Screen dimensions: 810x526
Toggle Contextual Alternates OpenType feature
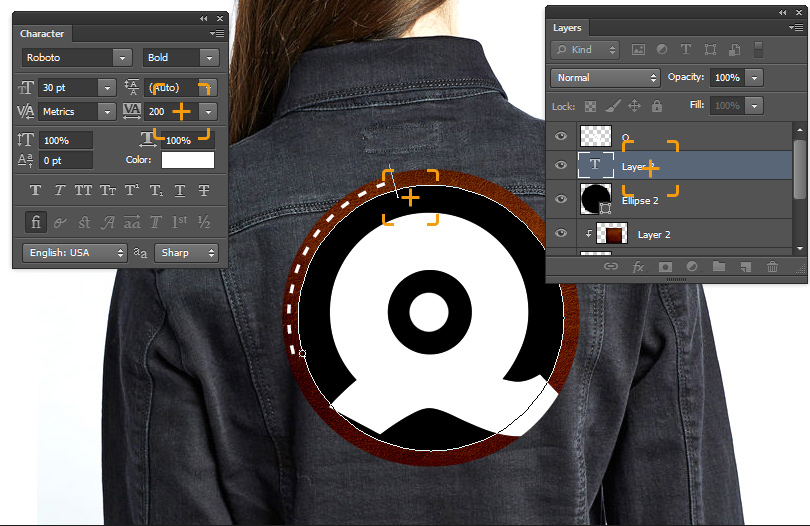[60, 222]
